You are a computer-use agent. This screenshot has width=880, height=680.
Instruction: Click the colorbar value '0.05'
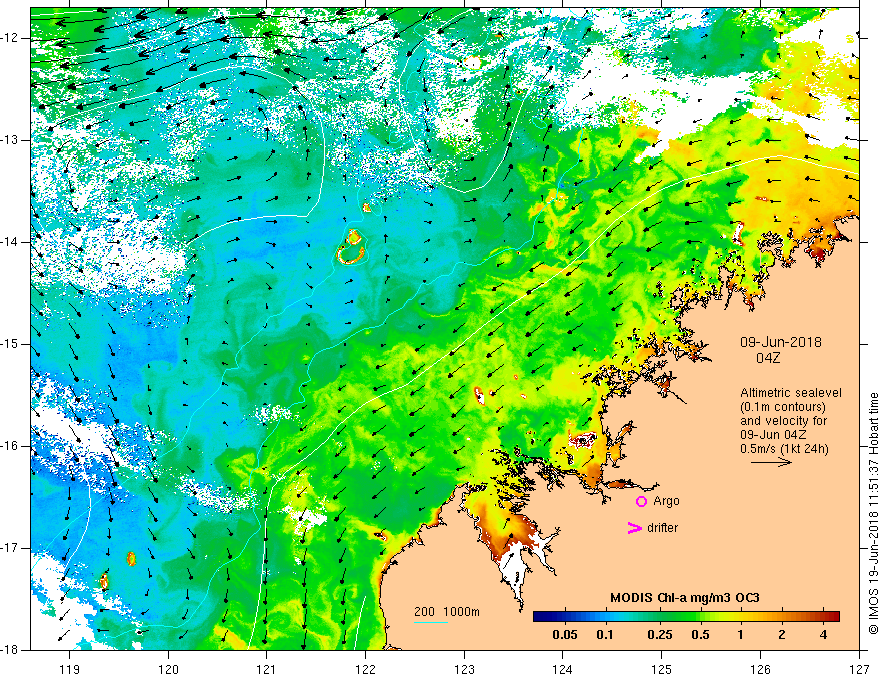[x=565, y=635]
